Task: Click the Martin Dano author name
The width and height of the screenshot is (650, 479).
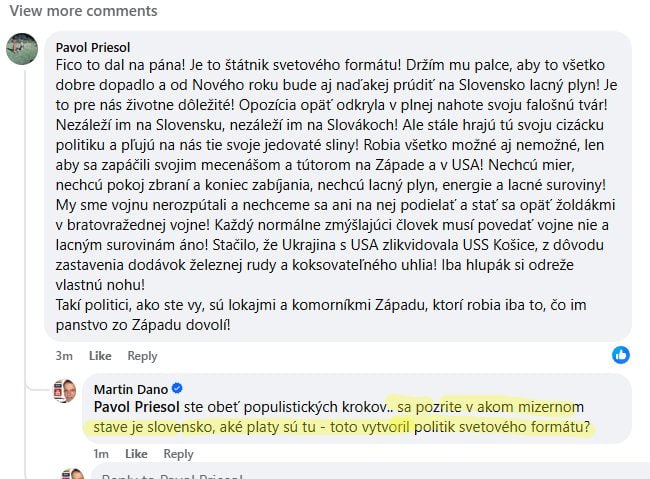Action: (x=130, y=388)
